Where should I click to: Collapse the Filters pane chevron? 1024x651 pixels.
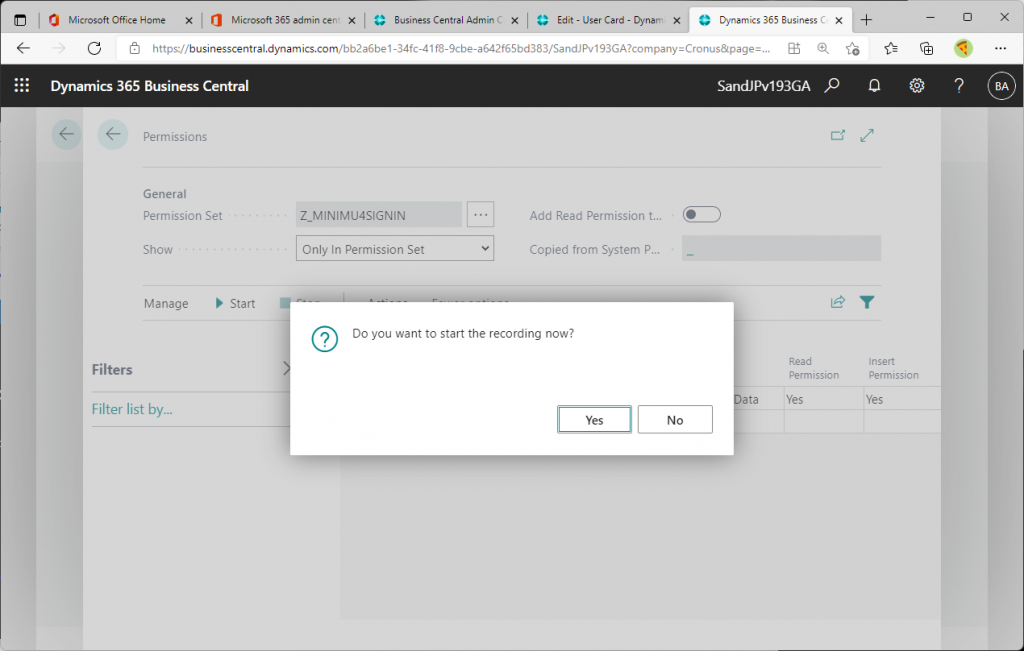tap(286, 369)
